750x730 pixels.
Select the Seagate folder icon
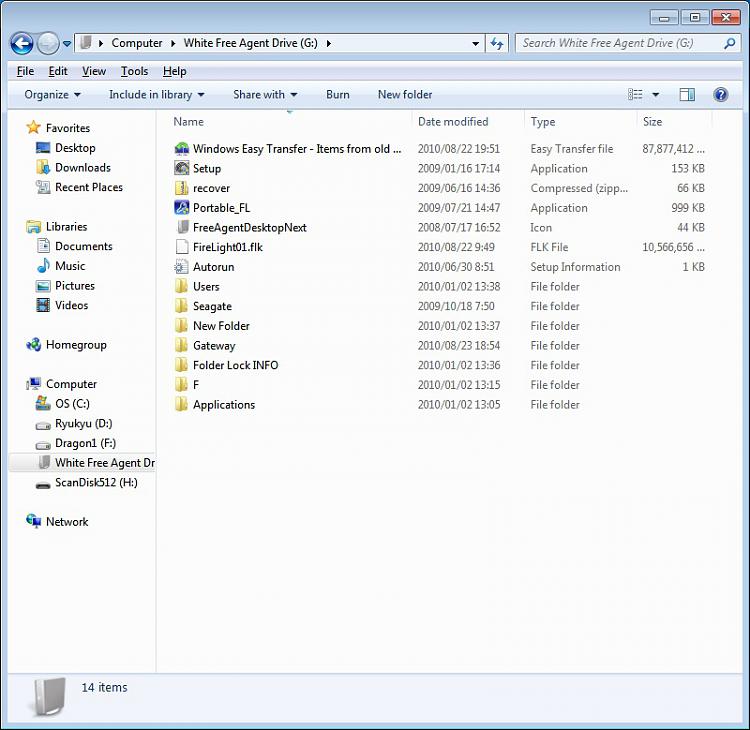click(181, 306)
